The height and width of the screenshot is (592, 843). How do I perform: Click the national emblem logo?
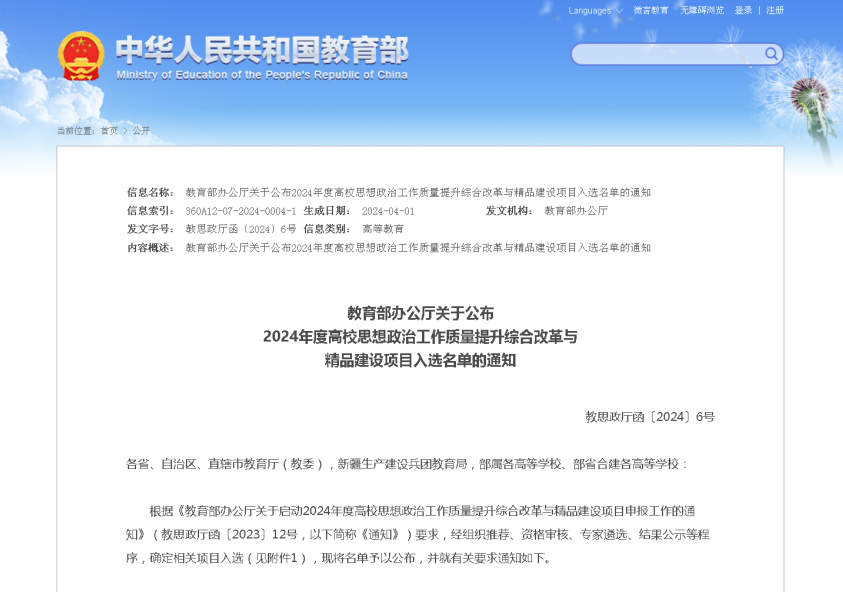pos(81,56)
